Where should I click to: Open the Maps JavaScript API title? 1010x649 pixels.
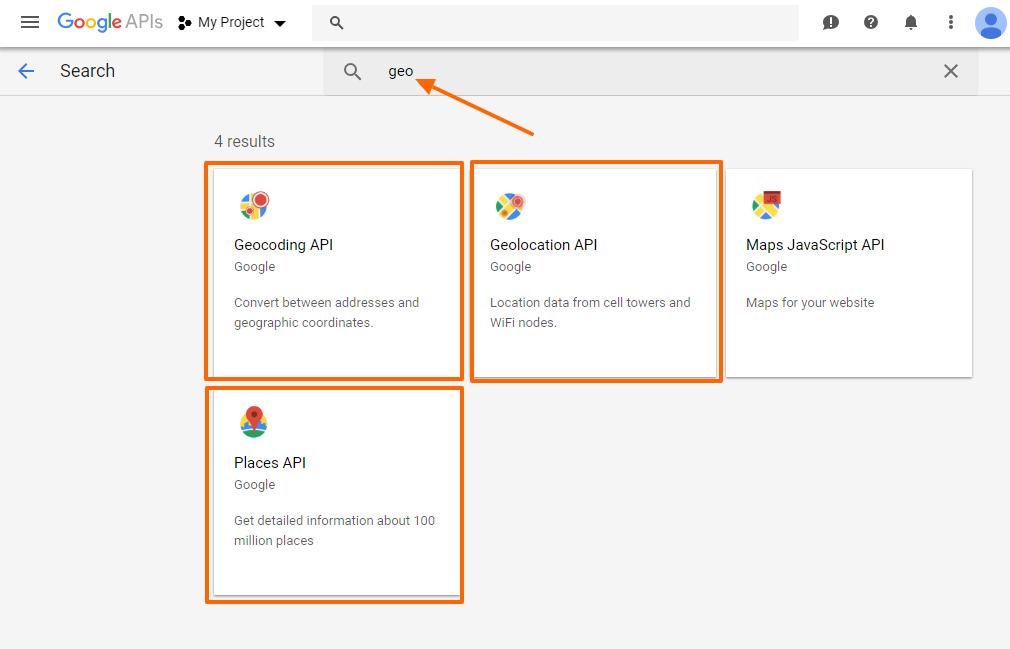(815, 245)
